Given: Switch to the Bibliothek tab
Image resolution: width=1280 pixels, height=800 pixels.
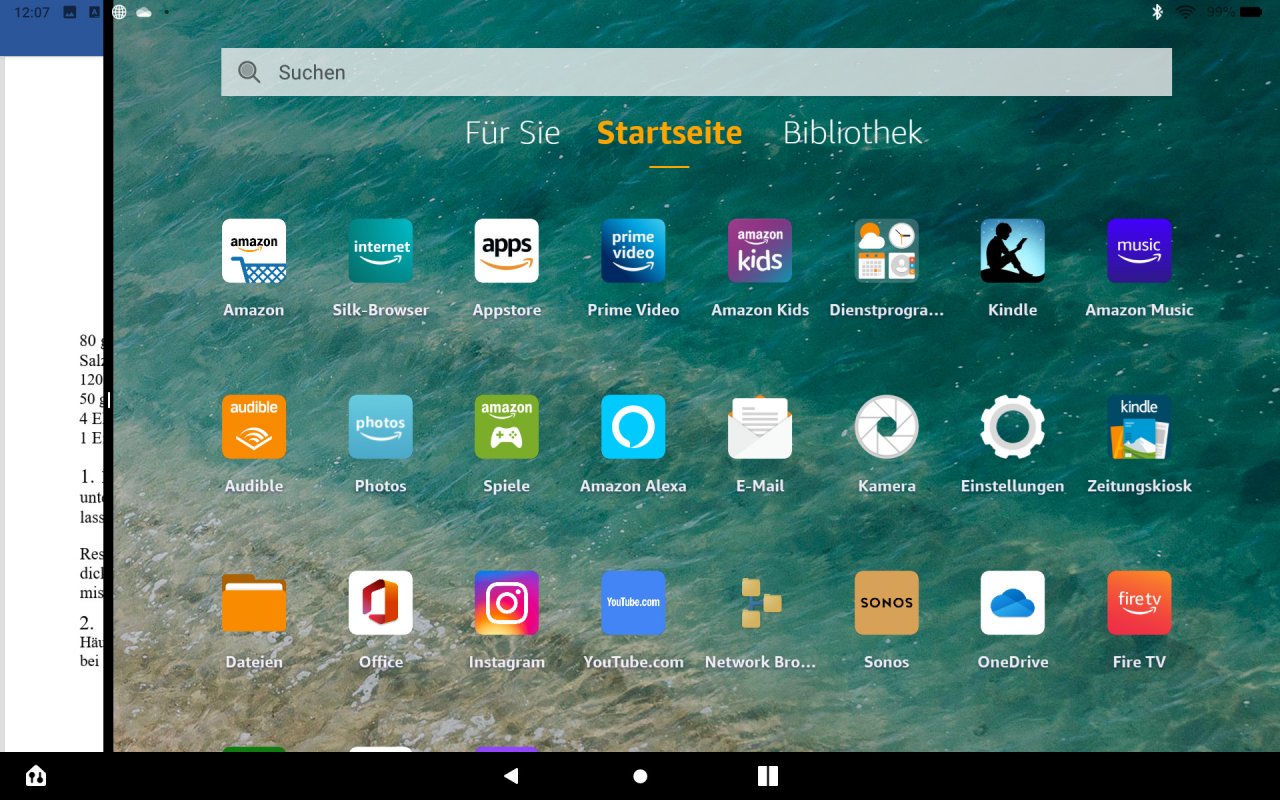Looking at the screenshot, I should pos(852,133).
